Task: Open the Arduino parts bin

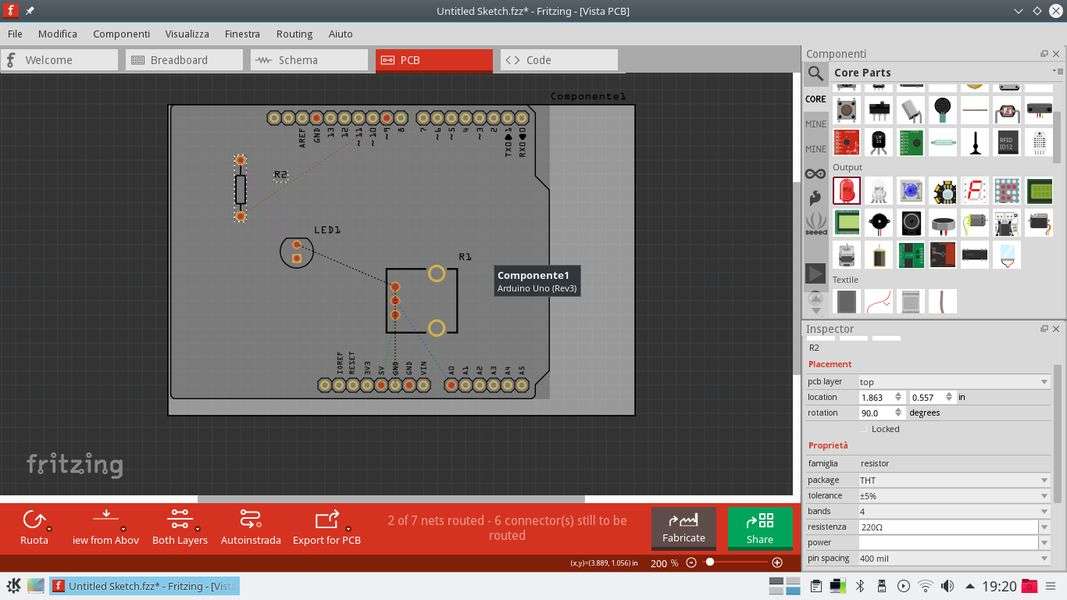Action: 816,173
